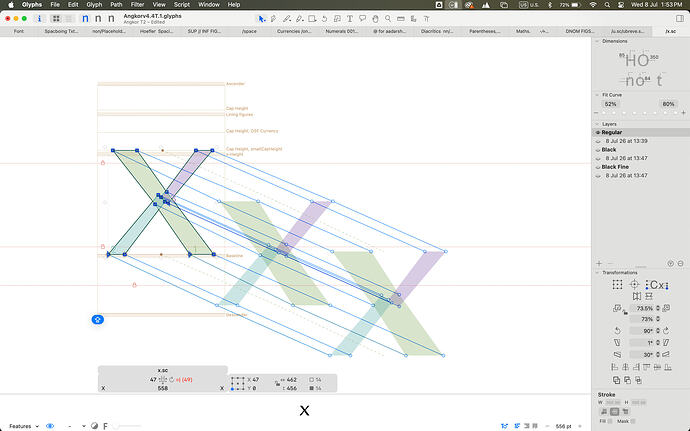The image size is (690, 431).
Task: Toggle scale proportion lock icon
Action: 625,313
